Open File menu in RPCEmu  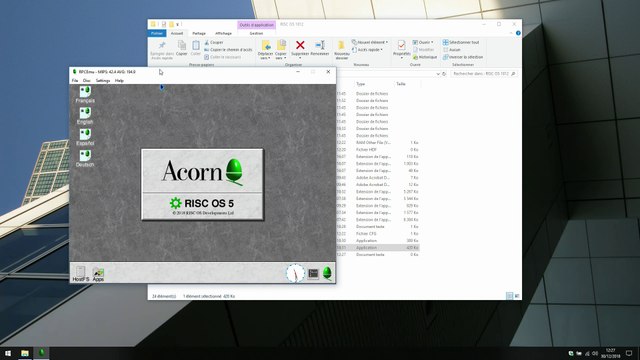pyautogui.click(x=75, y=81)
